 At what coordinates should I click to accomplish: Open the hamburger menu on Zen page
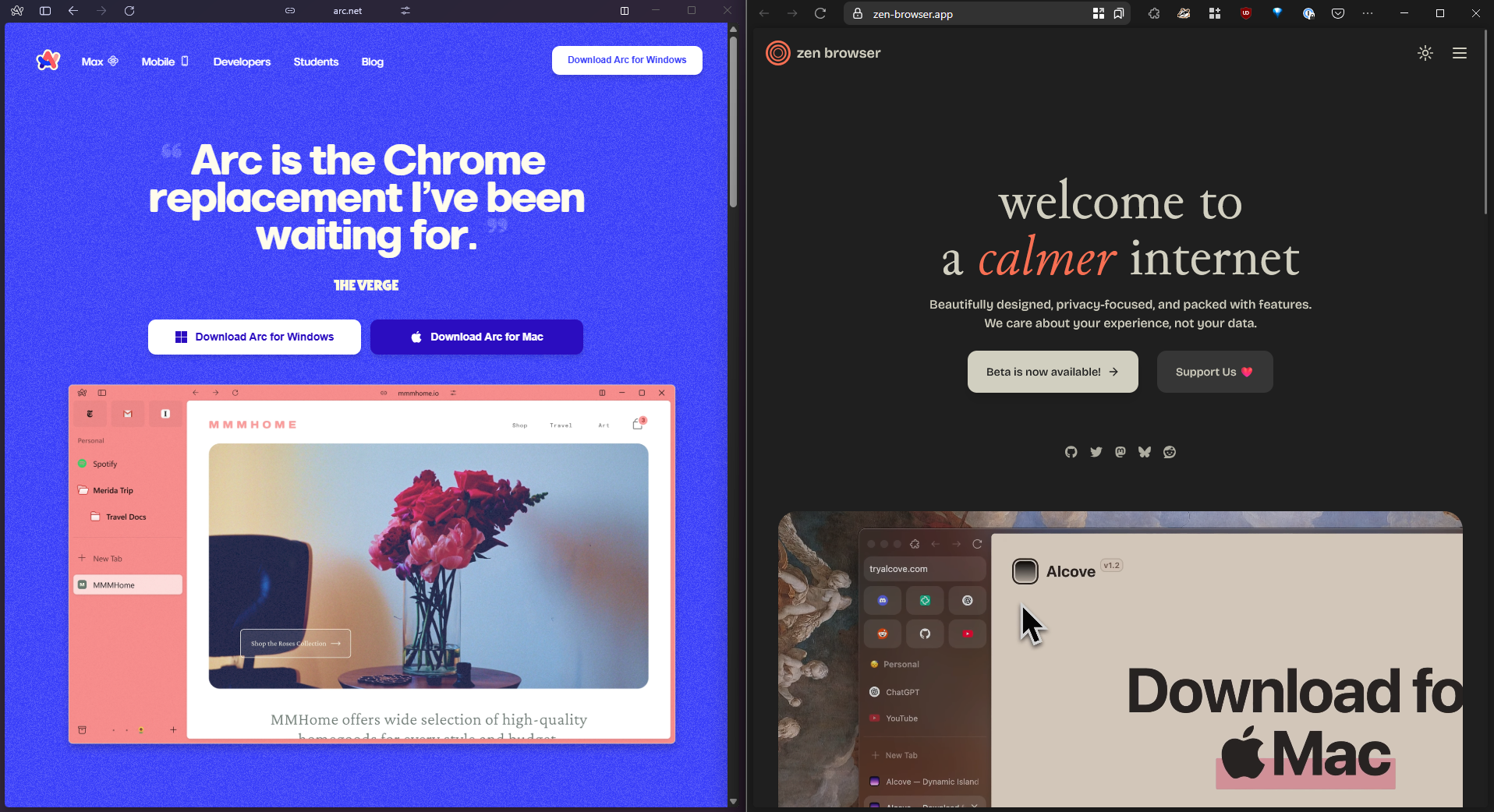click(1460, 53)
